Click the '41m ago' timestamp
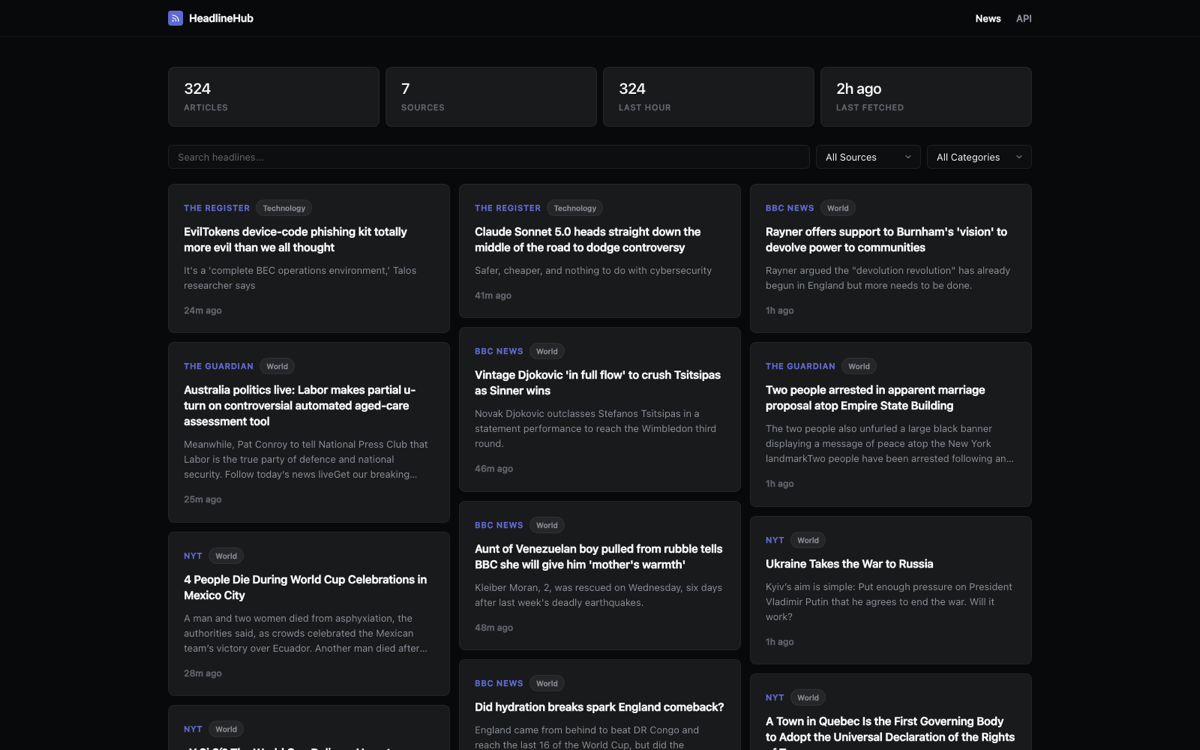Image resolution: width=1200 pixels, height=750 pixels. (493, 295)
